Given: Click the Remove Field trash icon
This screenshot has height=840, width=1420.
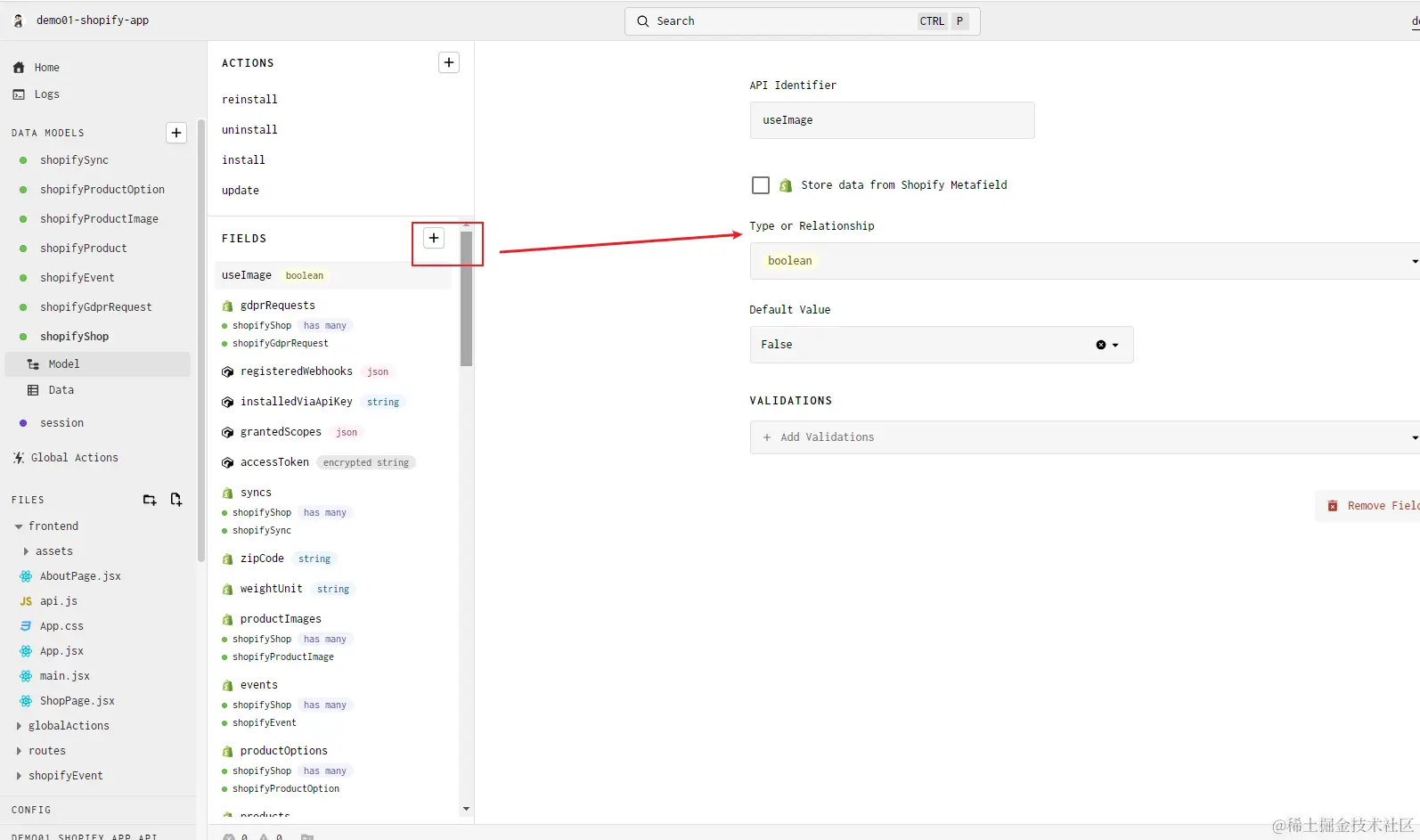Looking at the screenshot, I should 1333,506.
